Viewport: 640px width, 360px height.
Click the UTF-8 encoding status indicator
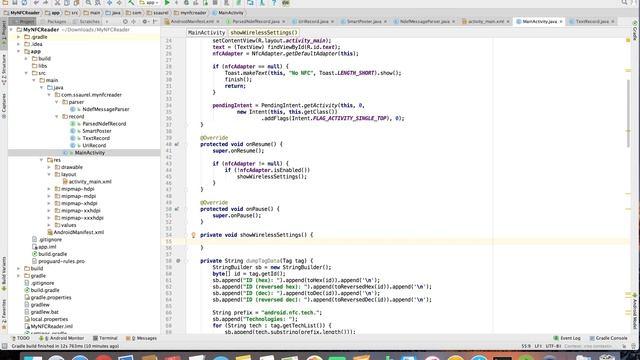click(x=553, y=346)
